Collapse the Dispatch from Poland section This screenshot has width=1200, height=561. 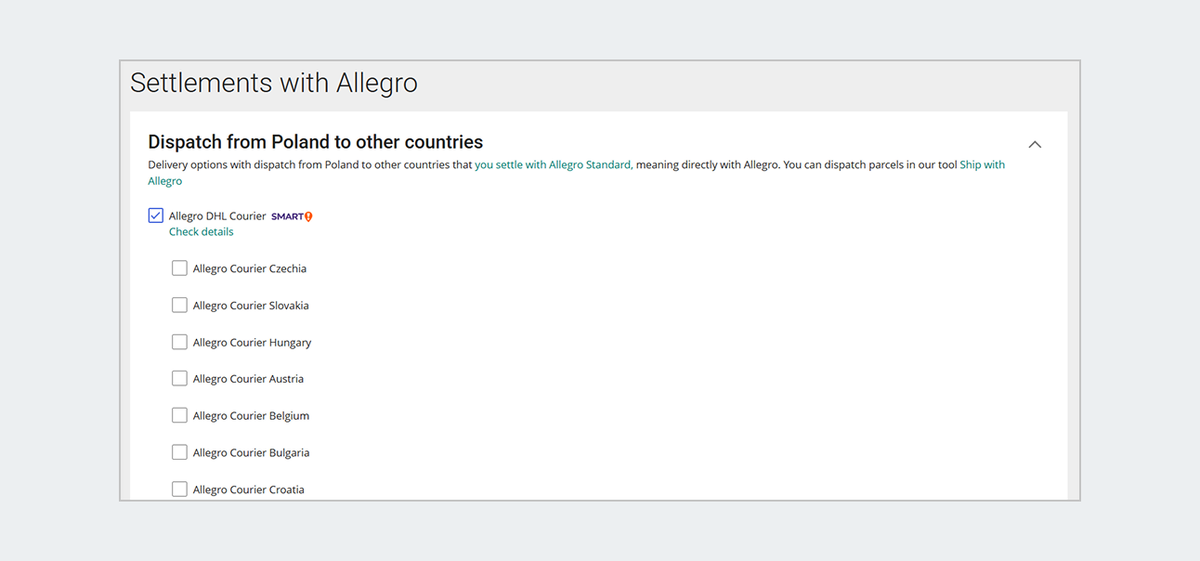[1035, 144]
